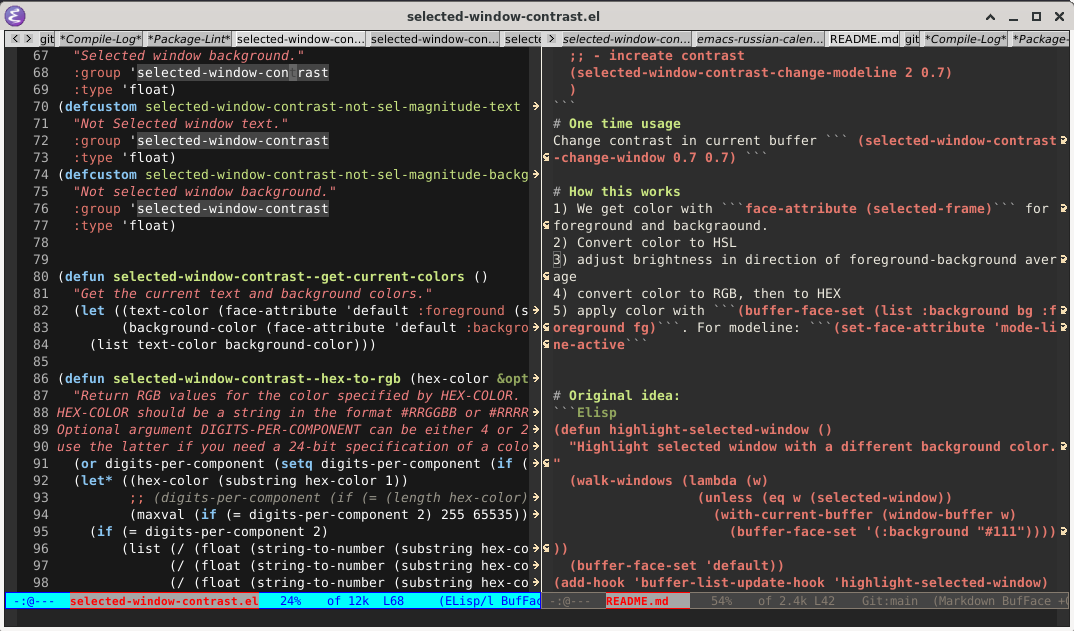This screenshot has height=631, width=1074.
Task: Click the Git:main indicator in mode line
Action: [889, 601]
